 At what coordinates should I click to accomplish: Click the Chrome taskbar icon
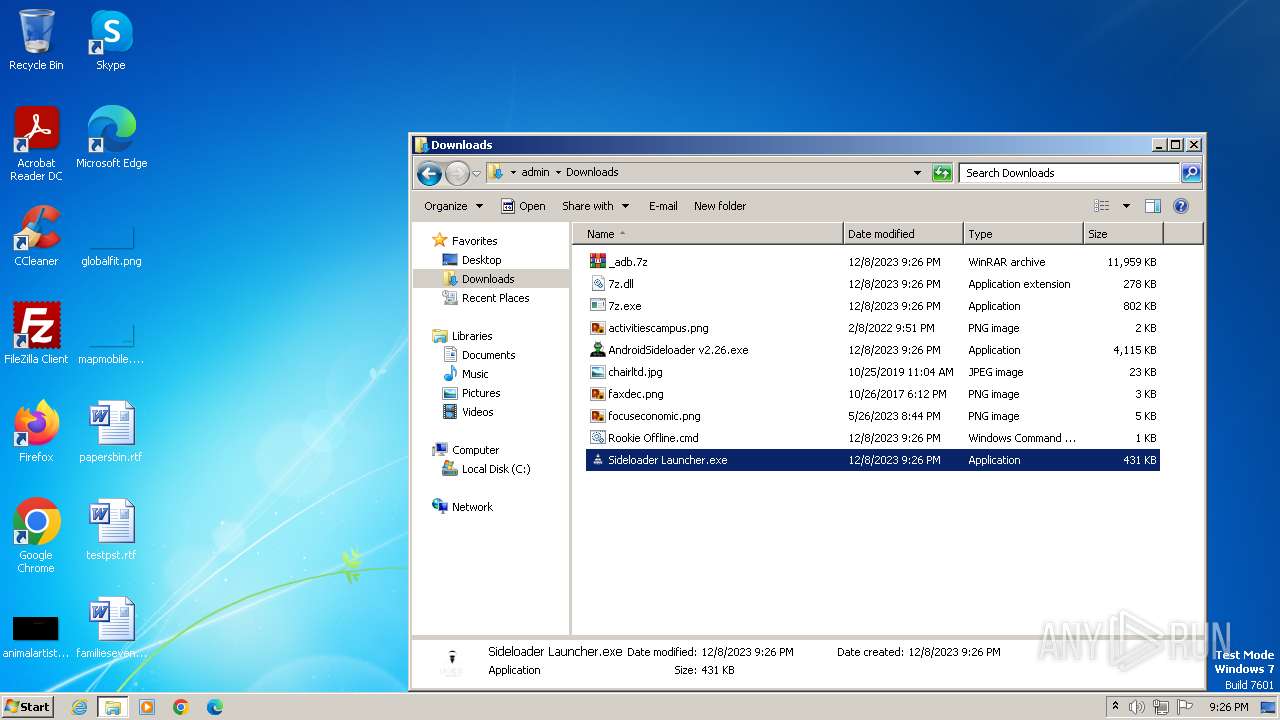pos(181,707)
